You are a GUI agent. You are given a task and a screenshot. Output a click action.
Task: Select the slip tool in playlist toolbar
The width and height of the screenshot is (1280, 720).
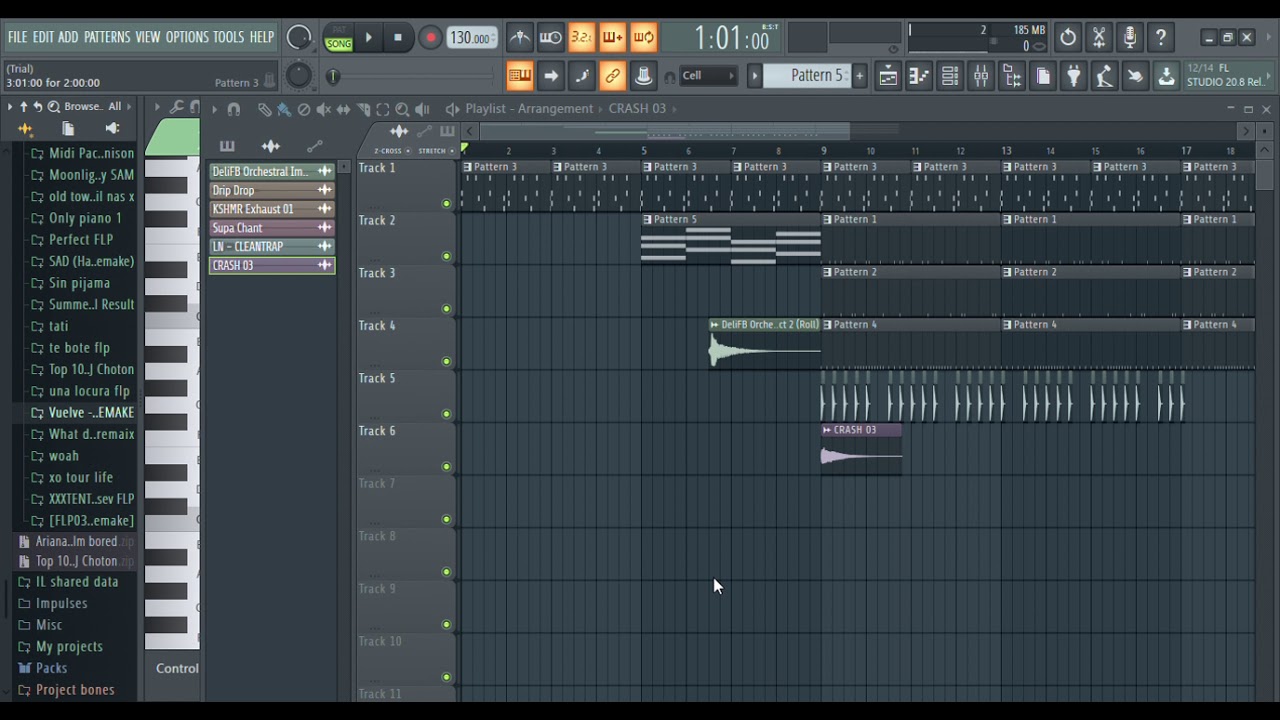343,109
